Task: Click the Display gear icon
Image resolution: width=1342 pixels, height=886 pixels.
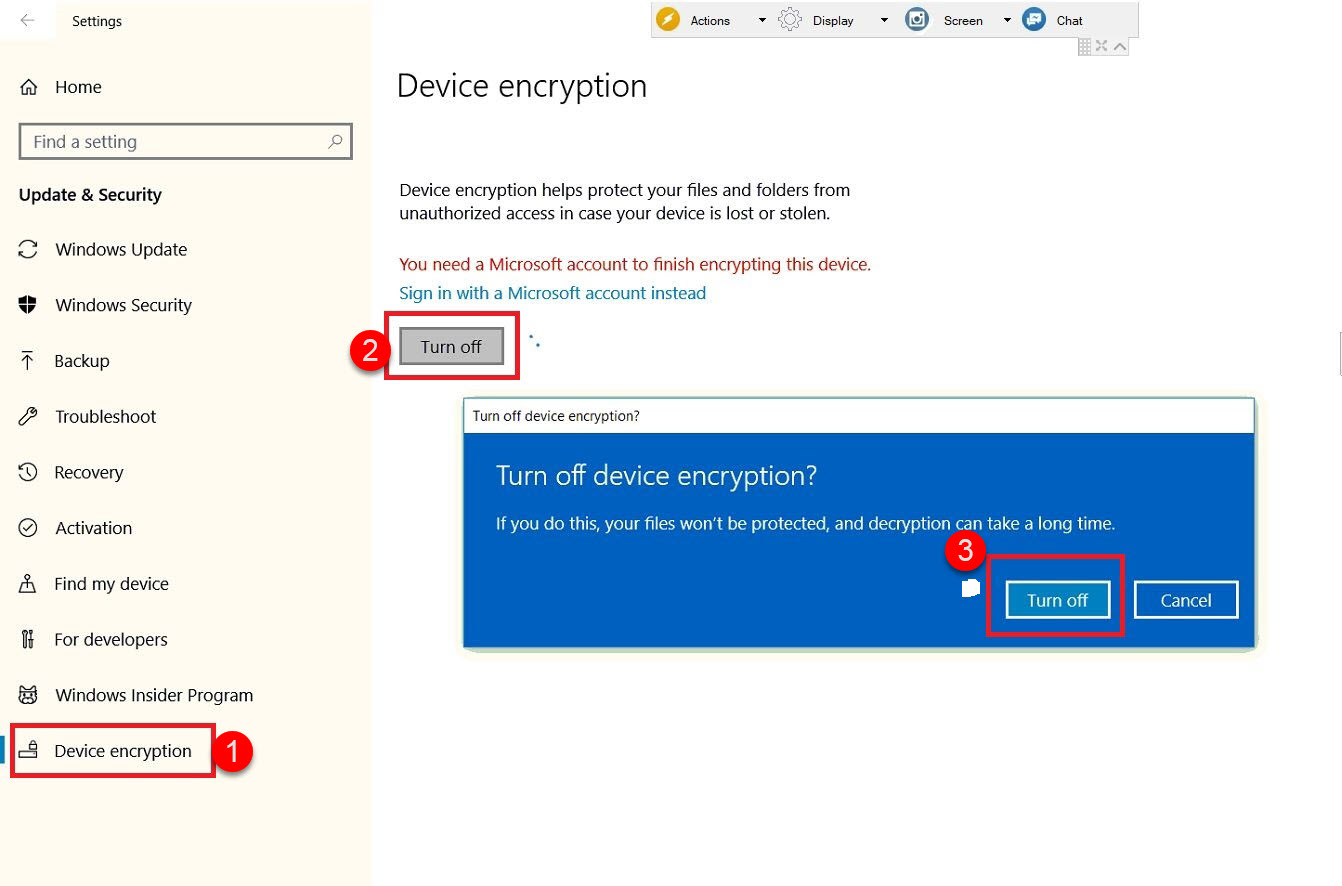Action: [790, 20]
